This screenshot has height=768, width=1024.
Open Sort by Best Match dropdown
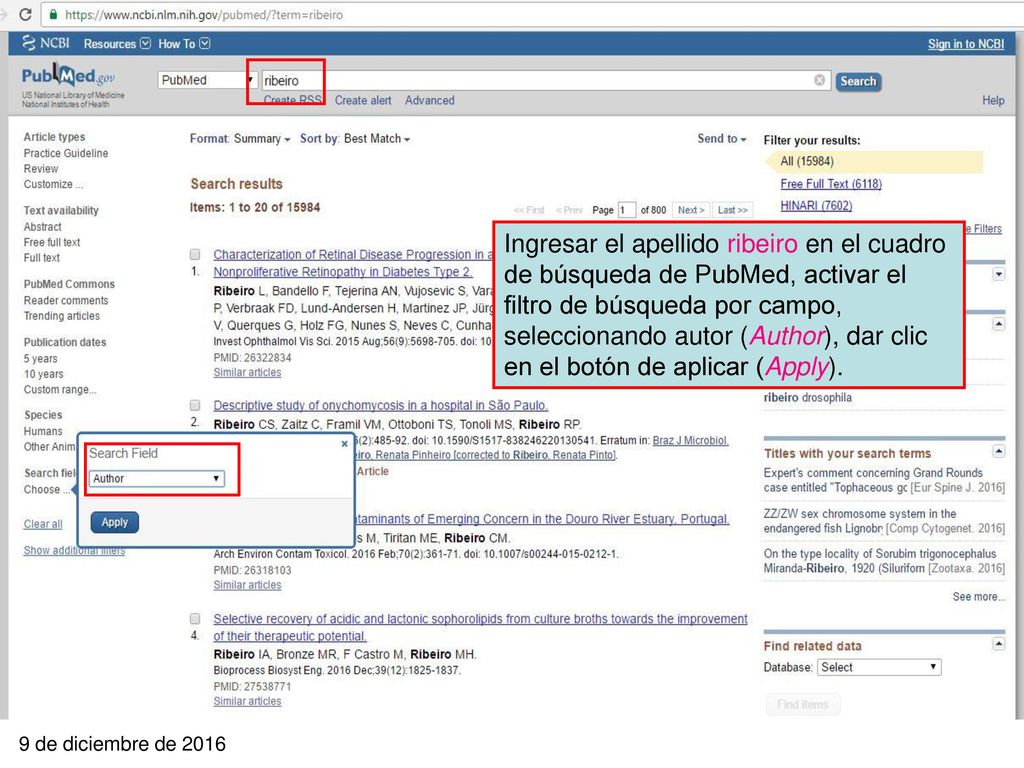(x=355, y=138)
